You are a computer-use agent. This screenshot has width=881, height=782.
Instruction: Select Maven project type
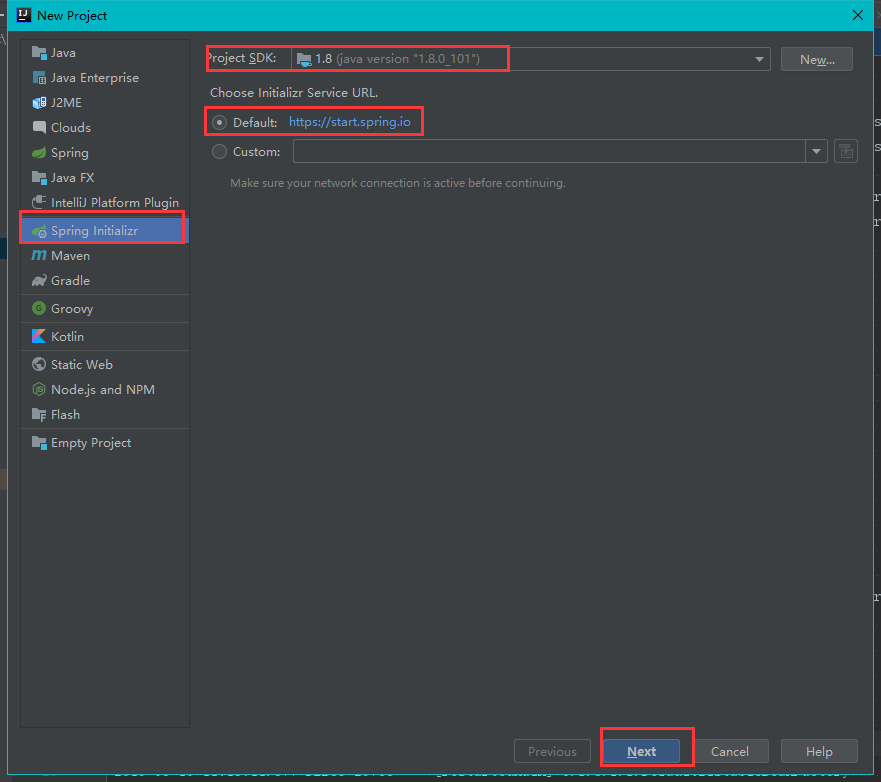coord(105,256)
